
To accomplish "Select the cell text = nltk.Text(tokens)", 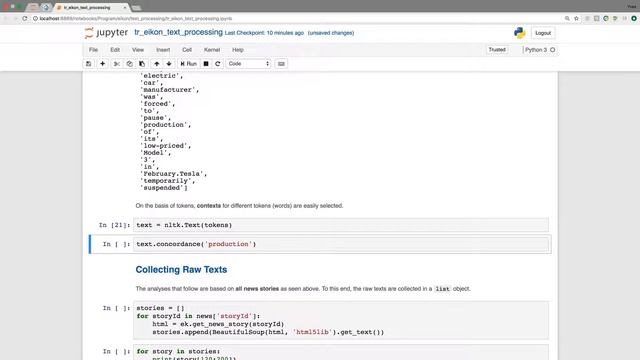I will (341, 225).
